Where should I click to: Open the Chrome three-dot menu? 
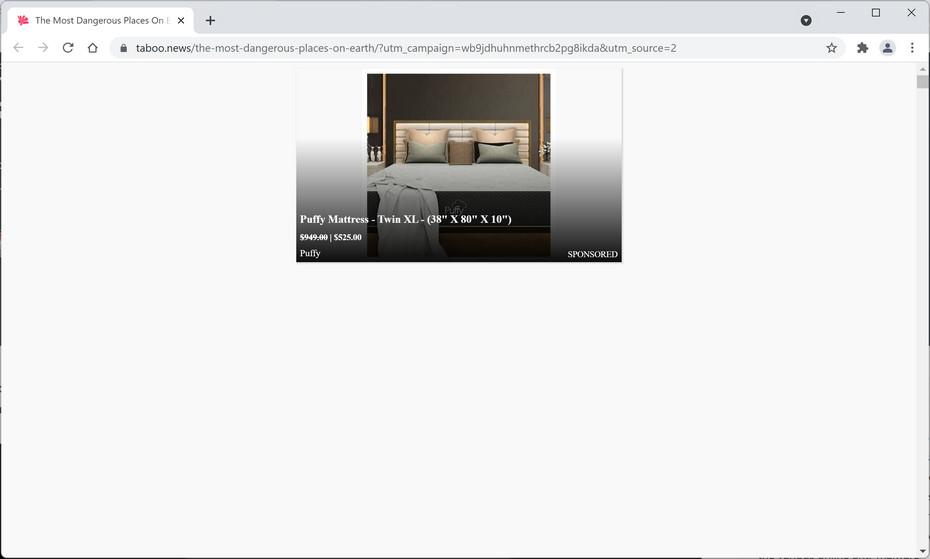912,48
